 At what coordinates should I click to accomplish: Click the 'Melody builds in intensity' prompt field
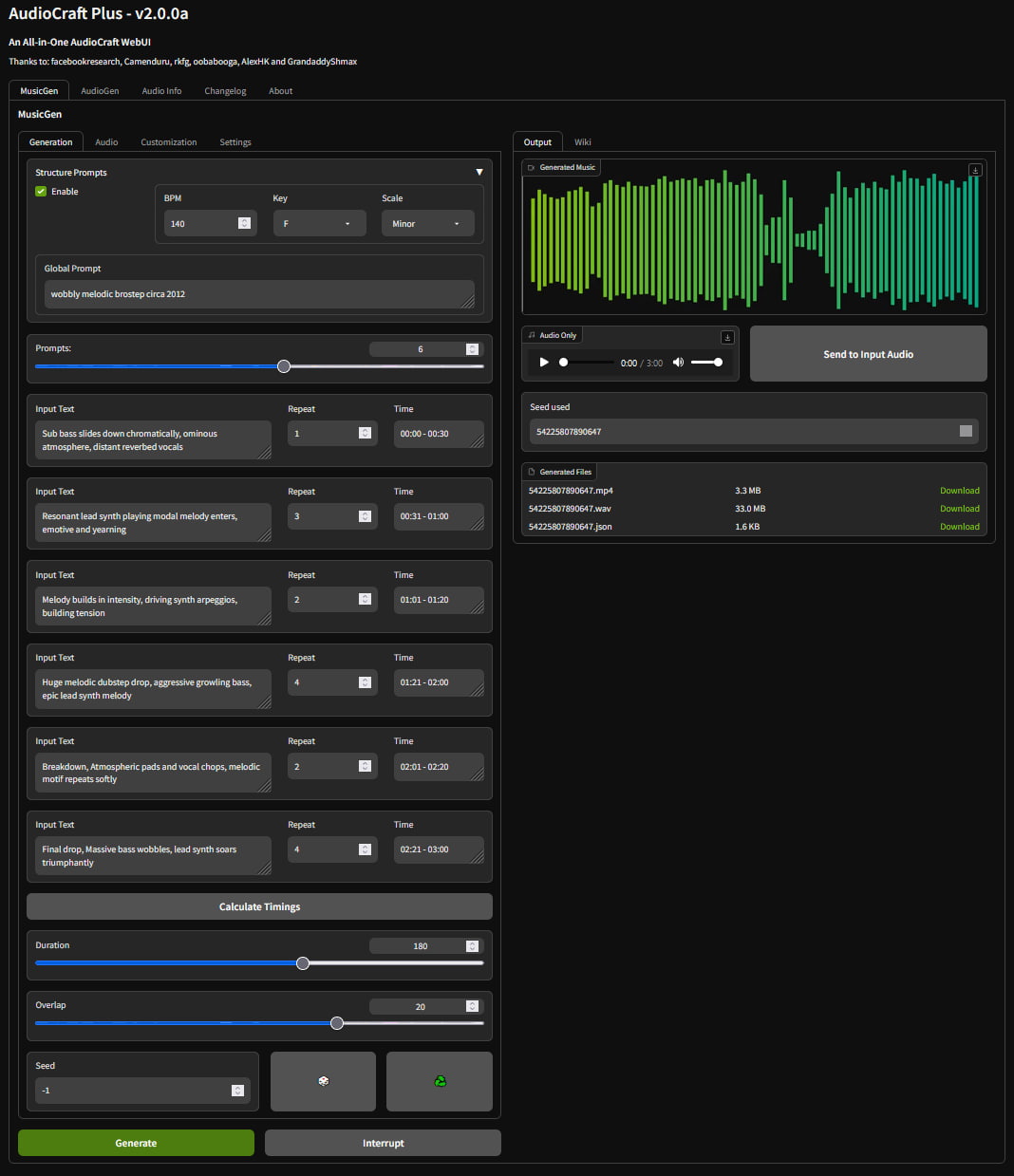(x=153, y=607)
